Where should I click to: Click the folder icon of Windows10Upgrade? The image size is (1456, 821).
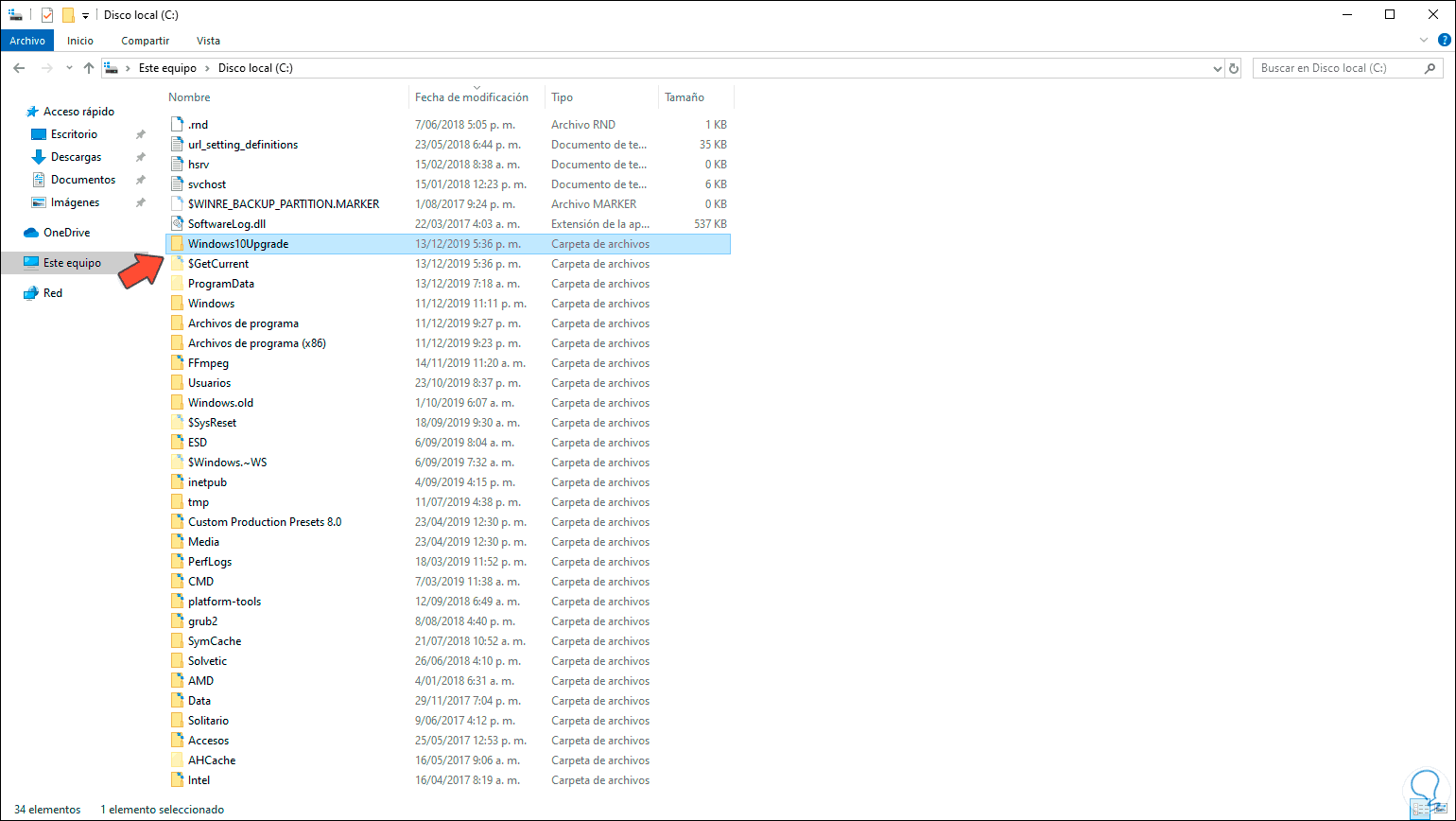click(x=177, y=244)
